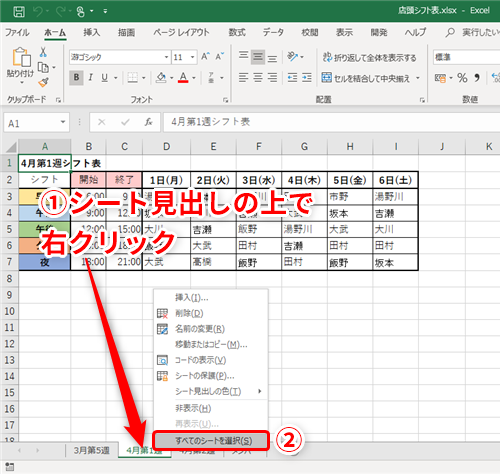
Task: Click the accounting currency format icon
Action: click(x=440, y=78)
